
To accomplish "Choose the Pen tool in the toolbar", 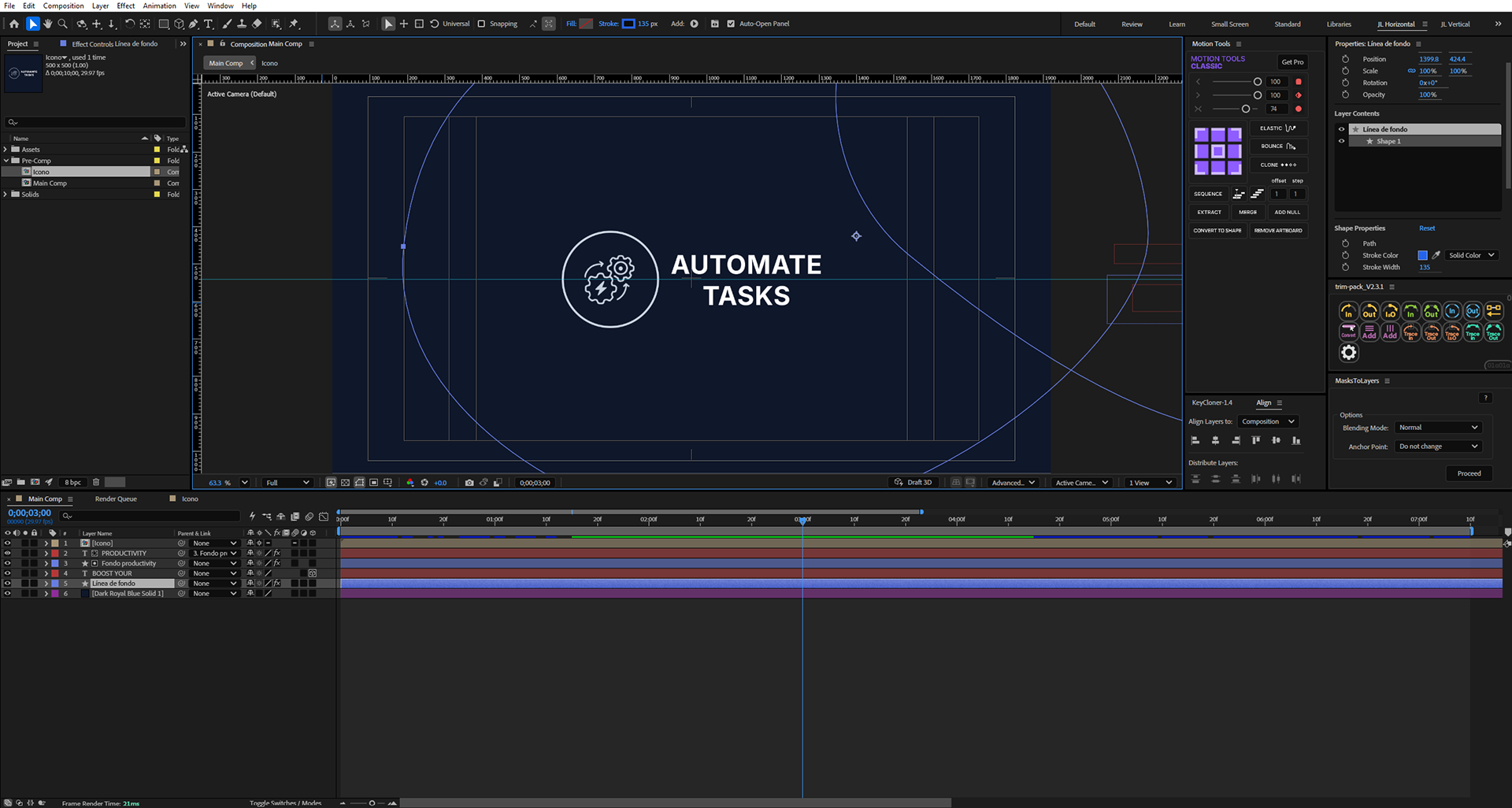I will tap(194, 24).
